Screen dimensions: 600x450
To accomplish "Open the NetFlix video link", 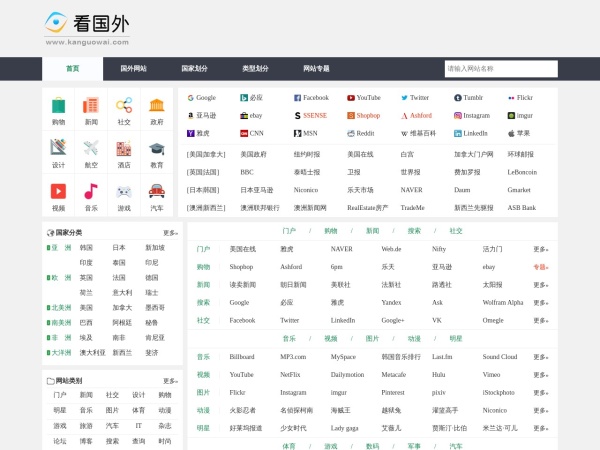I will click(290, 375).
